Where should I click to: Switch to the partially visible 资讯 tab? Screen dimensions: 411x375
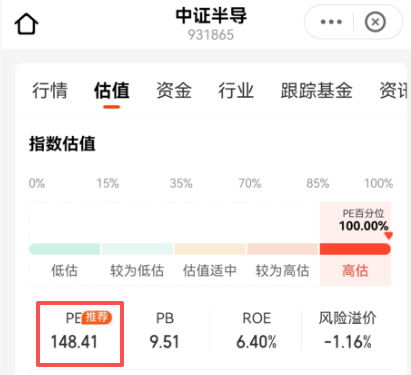click(393, 90)
